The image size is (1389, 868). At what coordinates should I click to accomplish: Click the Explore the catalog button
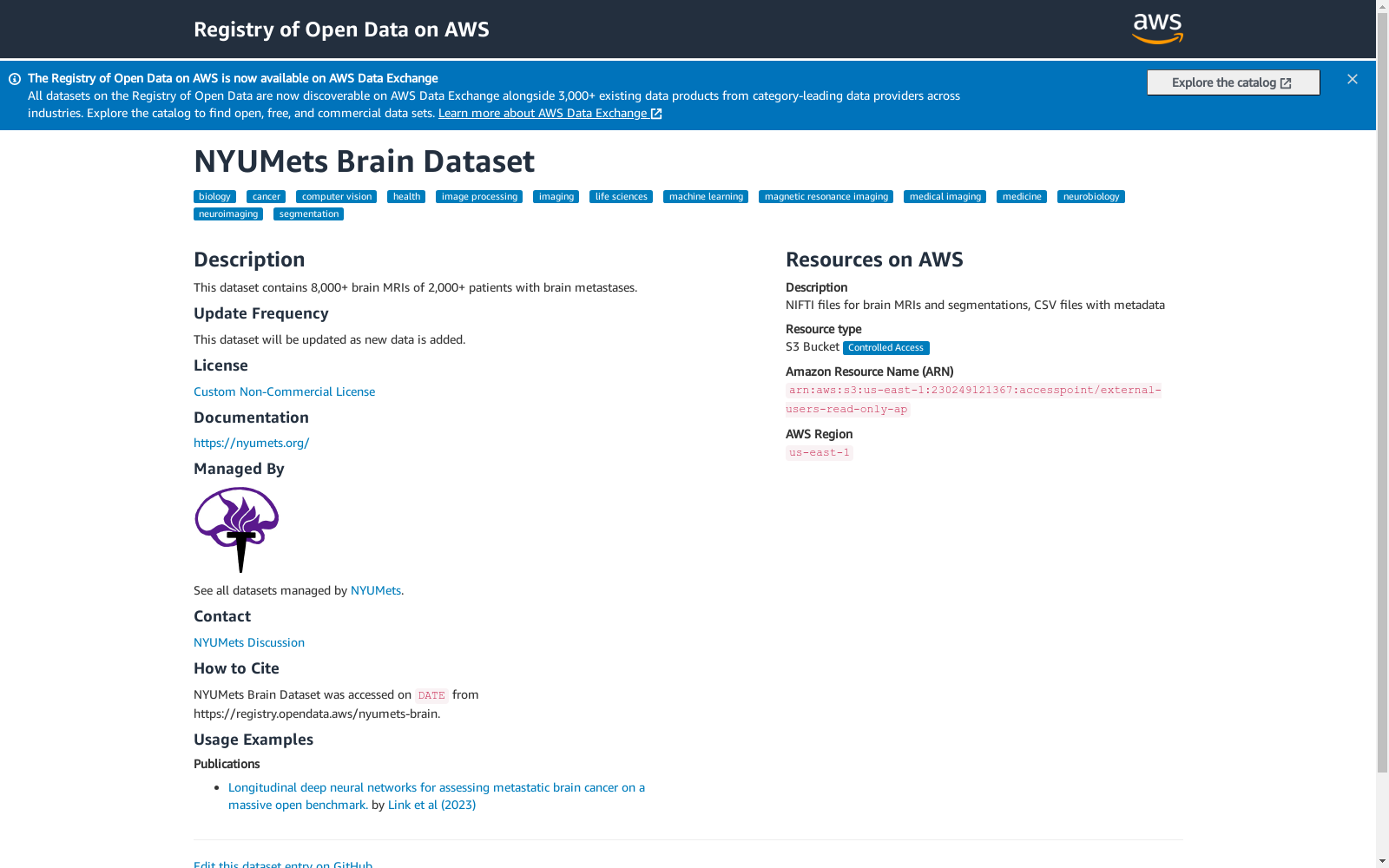[x=1233, y=82]
